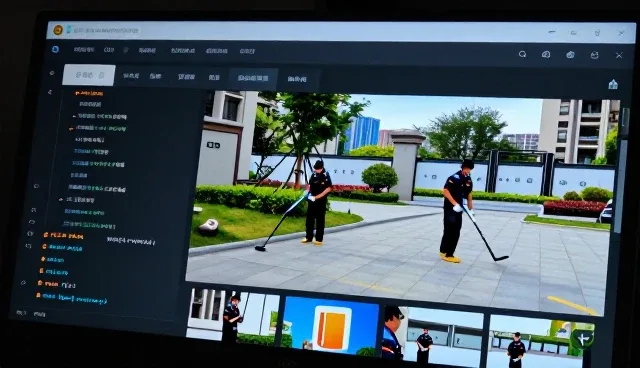Collapse the tree row marked with an orange arrow
Screen dimensions: 640x368
pos(98,128)
